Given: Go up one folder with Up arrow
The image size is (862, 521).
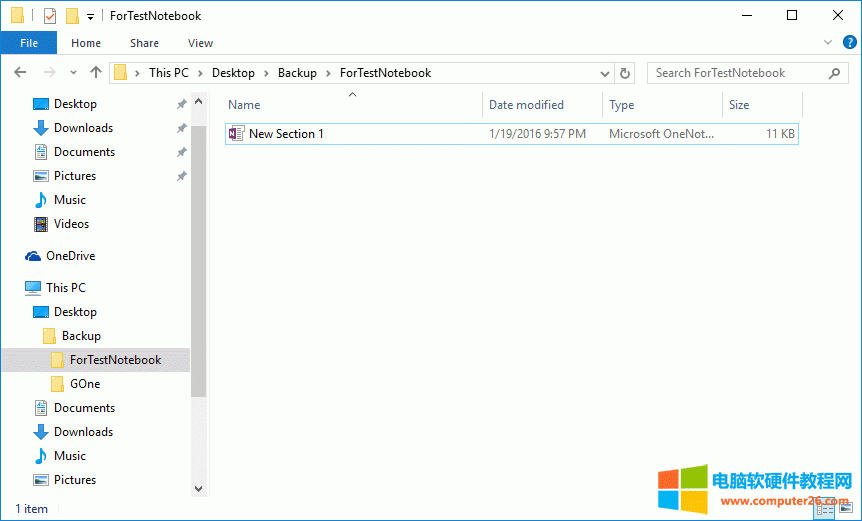Looking at the screenshot, I should [x=96, y=73].
